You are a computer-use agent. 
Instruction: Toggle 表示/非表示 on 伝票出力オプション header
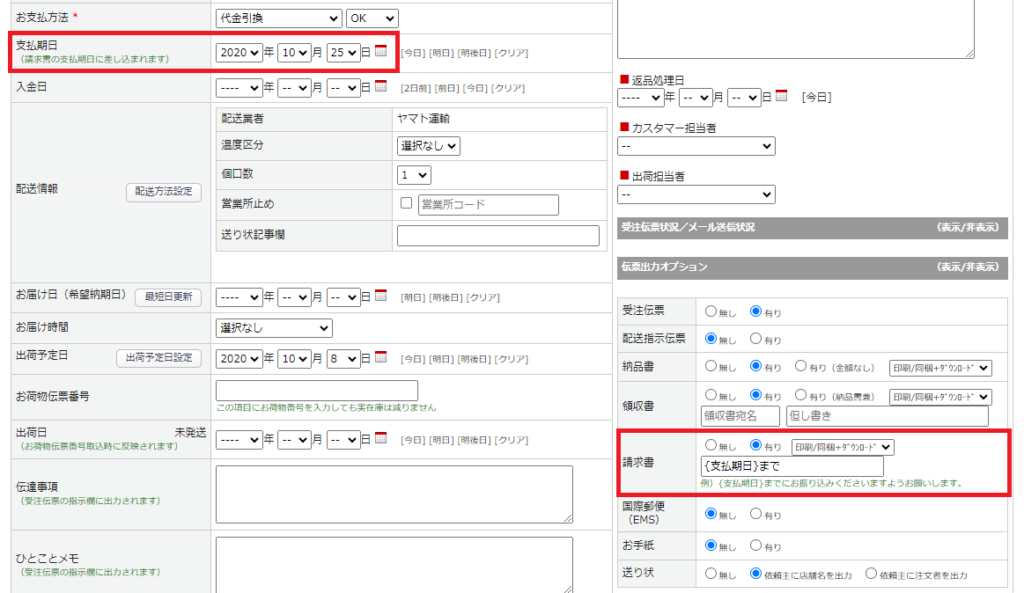(967, 267)
